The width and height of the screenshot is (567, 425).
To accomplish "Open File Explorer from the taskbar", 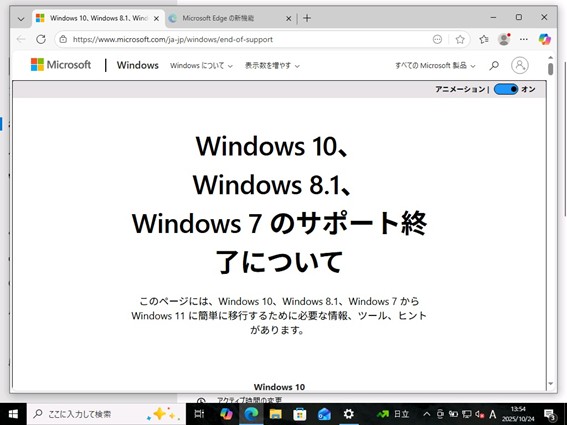I will (276, 414).
